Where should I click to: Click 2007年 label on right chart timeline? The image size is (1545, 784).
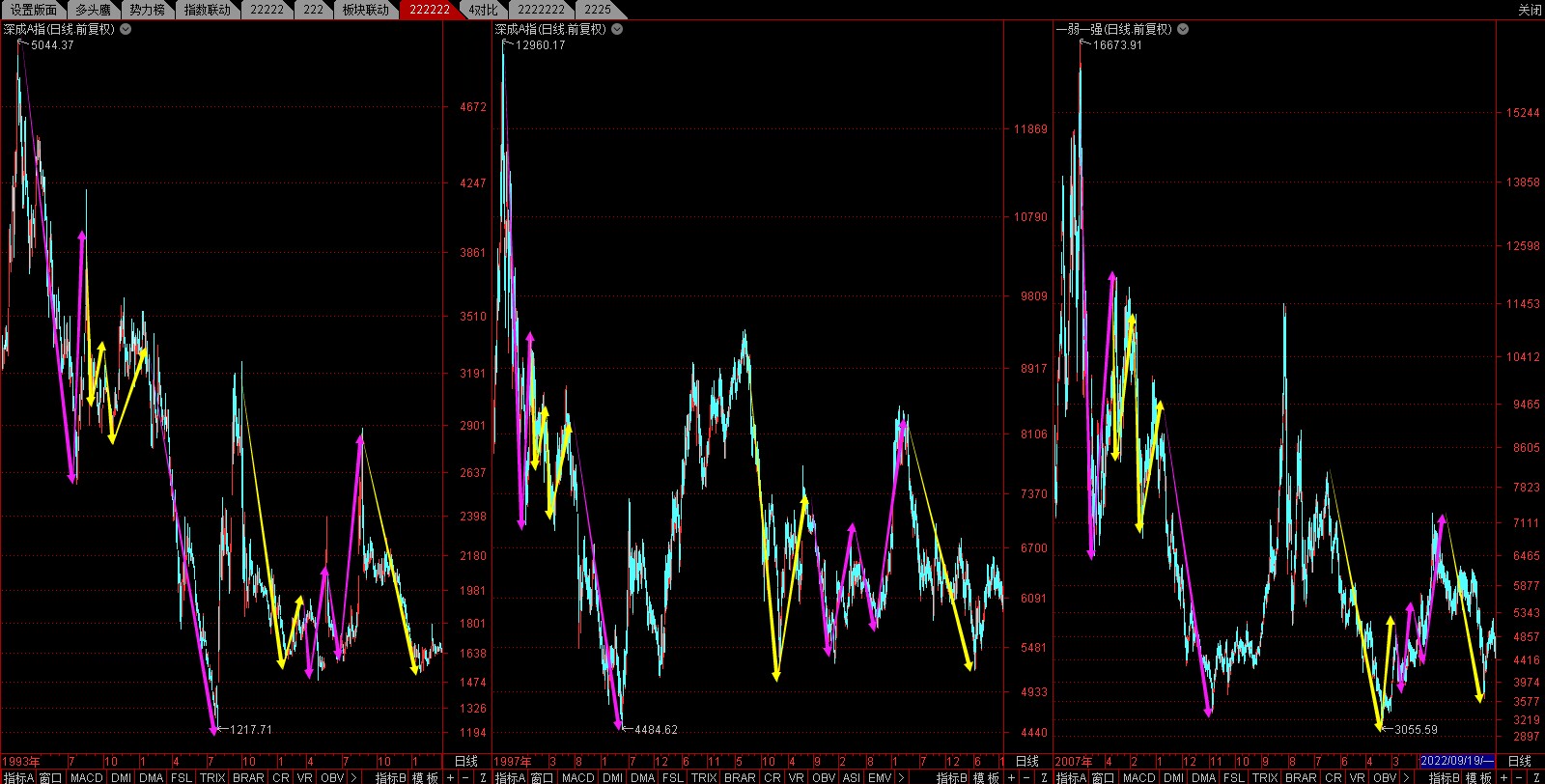click(1074, 762)
